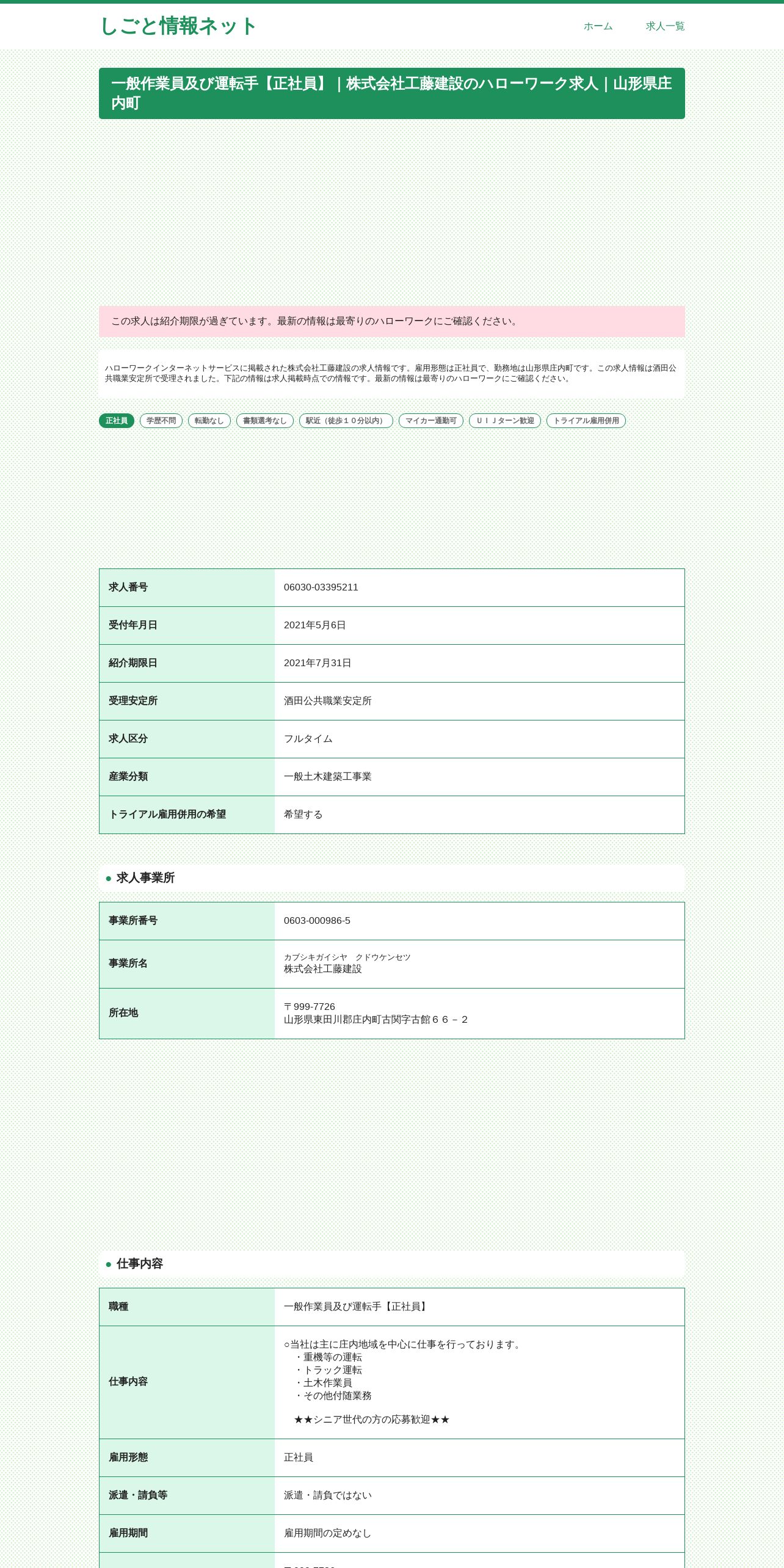This screenshot has height=1568, width=784.
Task: Click 一般作業員及び運転手【正社員】 in 職種 row
Action: coord(357,1307)
